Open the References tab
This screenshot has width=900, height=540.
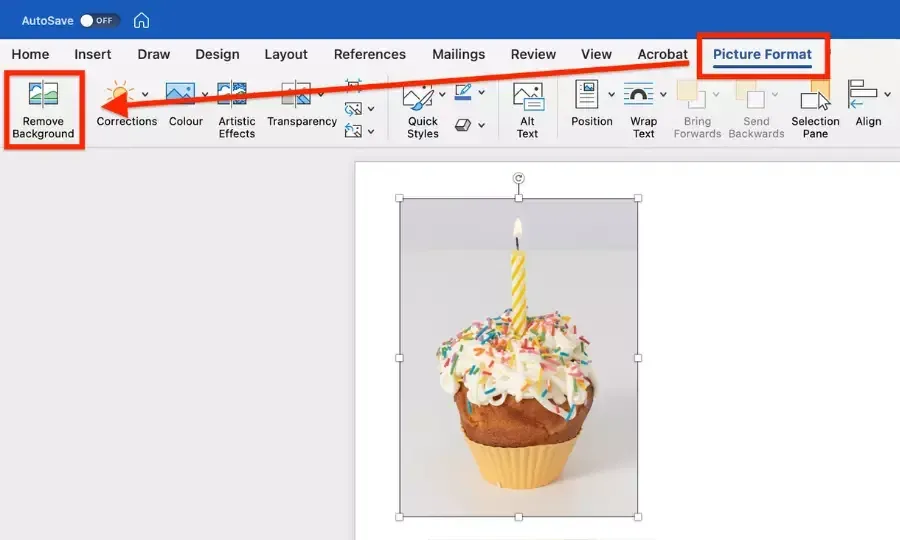[370, 54]
